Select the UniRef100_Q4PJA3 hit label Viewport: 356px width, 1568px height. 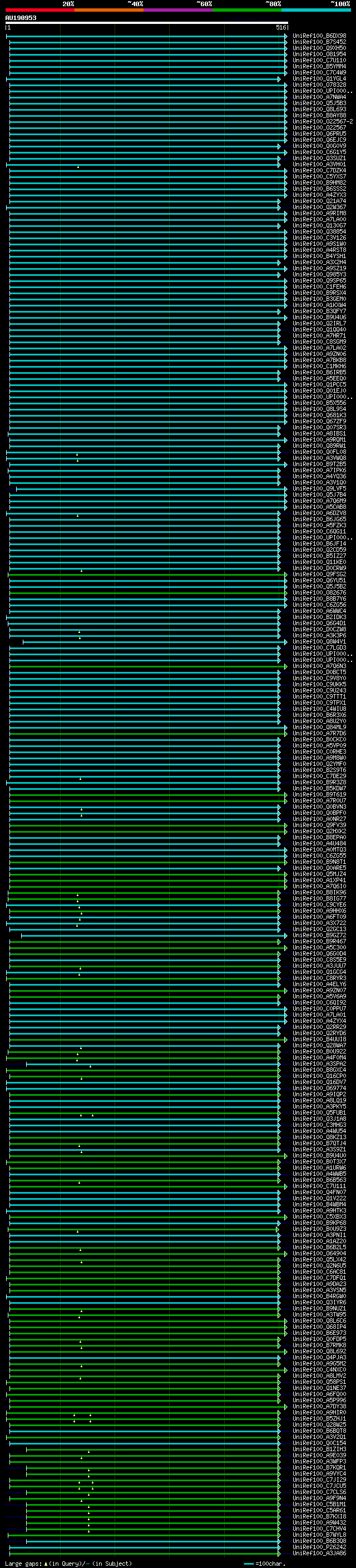tap(319, 1357)
